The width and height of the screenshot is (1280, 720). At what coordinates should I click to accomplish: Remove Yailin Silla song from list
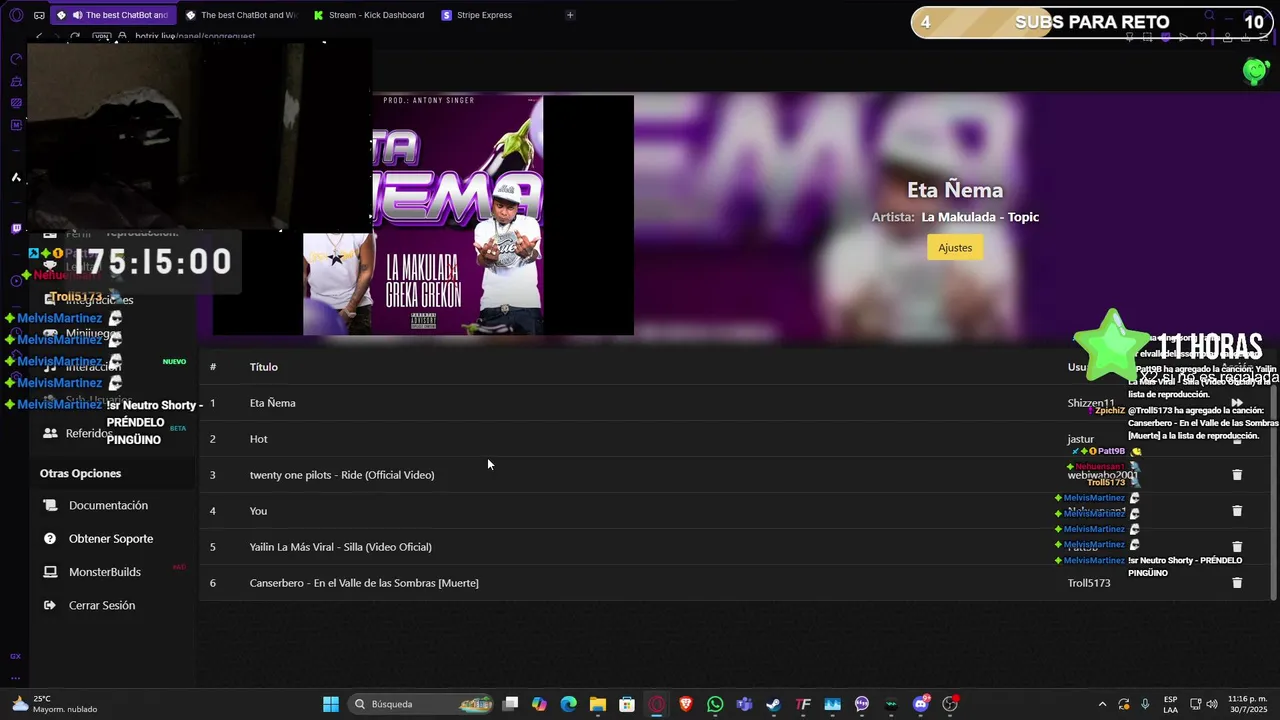tap(1237, 547)
